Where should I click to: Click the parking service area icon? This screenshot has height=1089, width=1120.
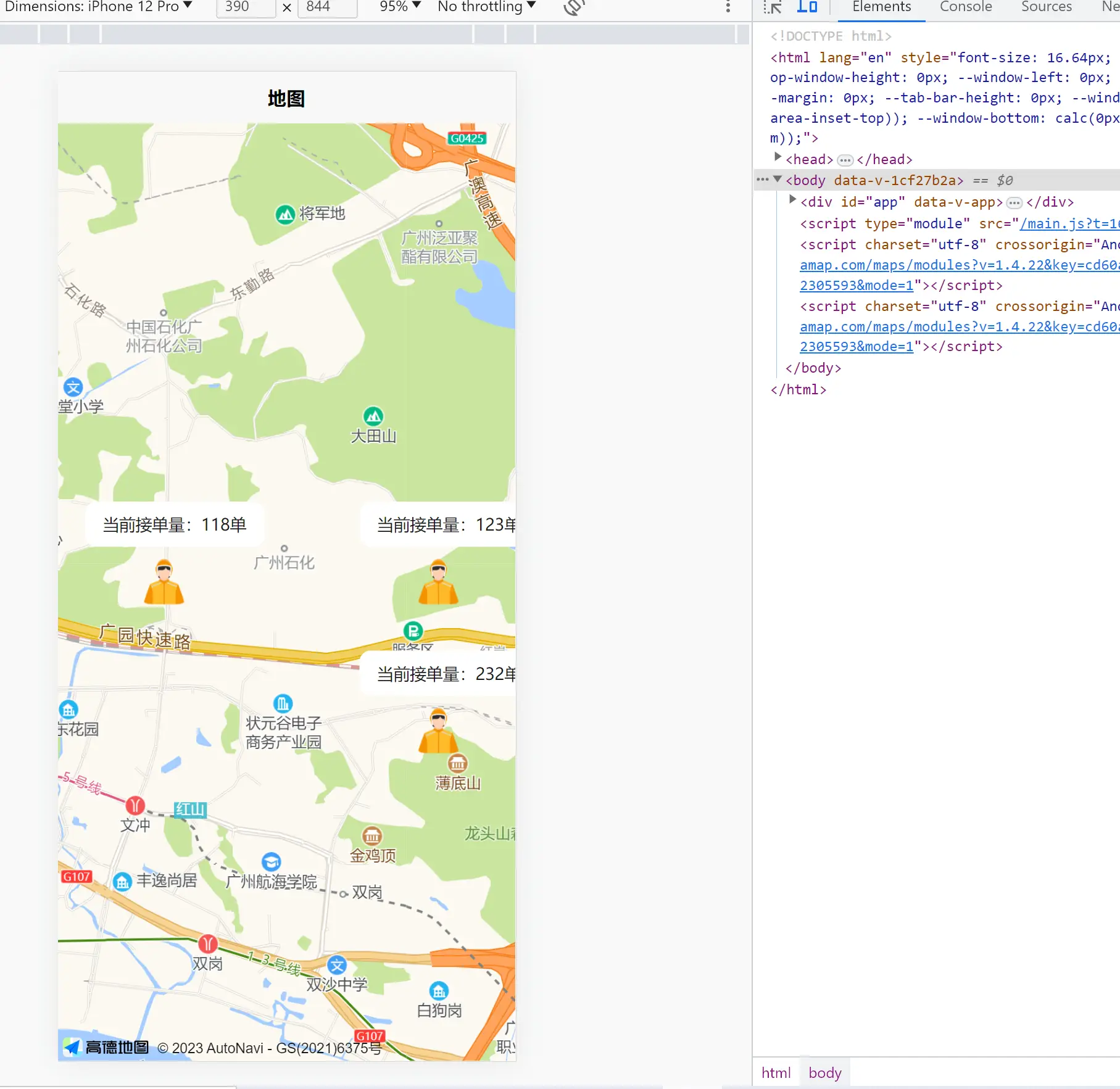click(413, 631)
